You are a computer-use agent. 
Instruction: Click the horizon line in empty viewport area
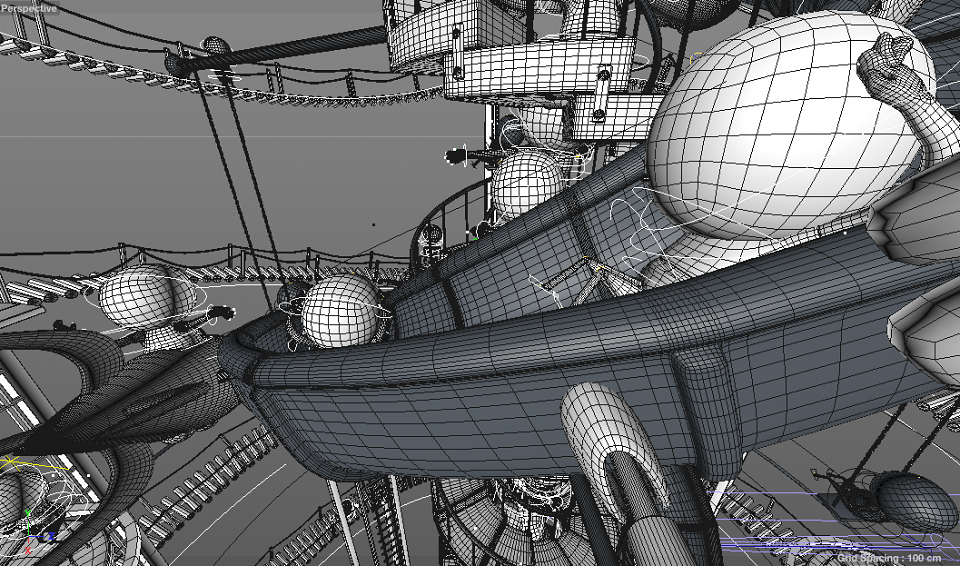[x=200, y=136]
